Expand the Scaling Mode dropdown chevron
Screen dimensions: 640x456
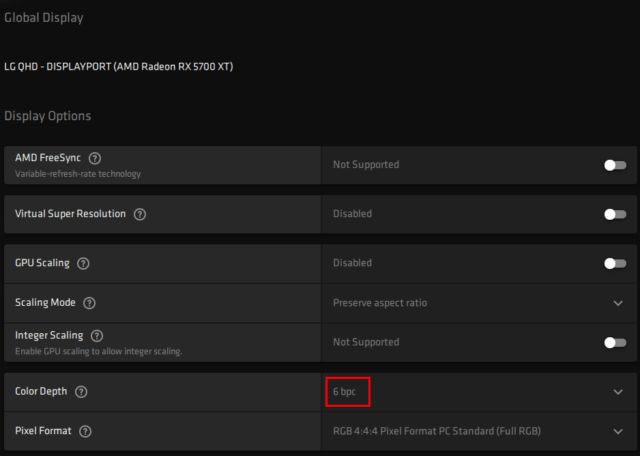(618, 303)
